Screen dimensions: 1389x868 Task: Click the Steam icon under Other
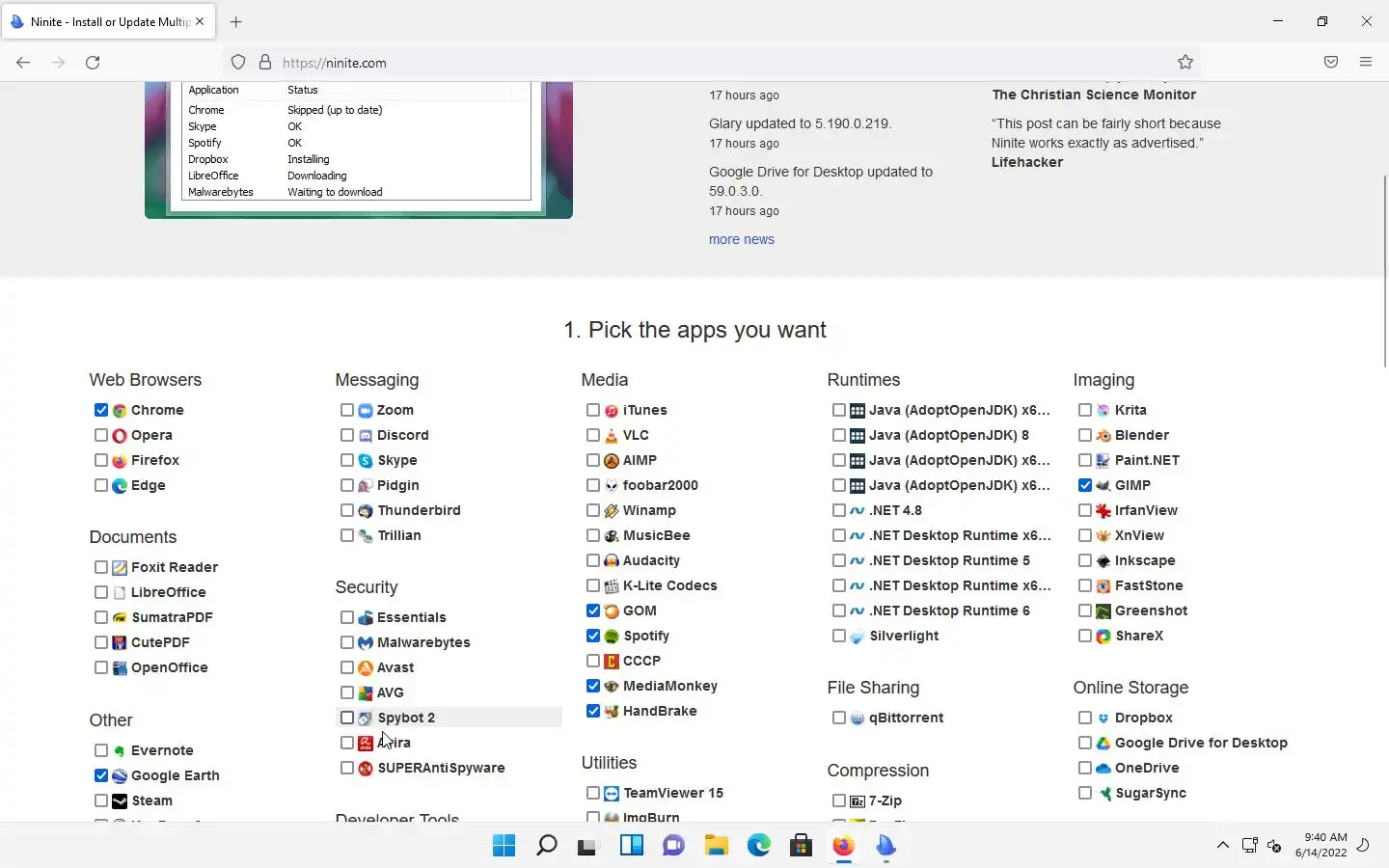click(120, 800)
